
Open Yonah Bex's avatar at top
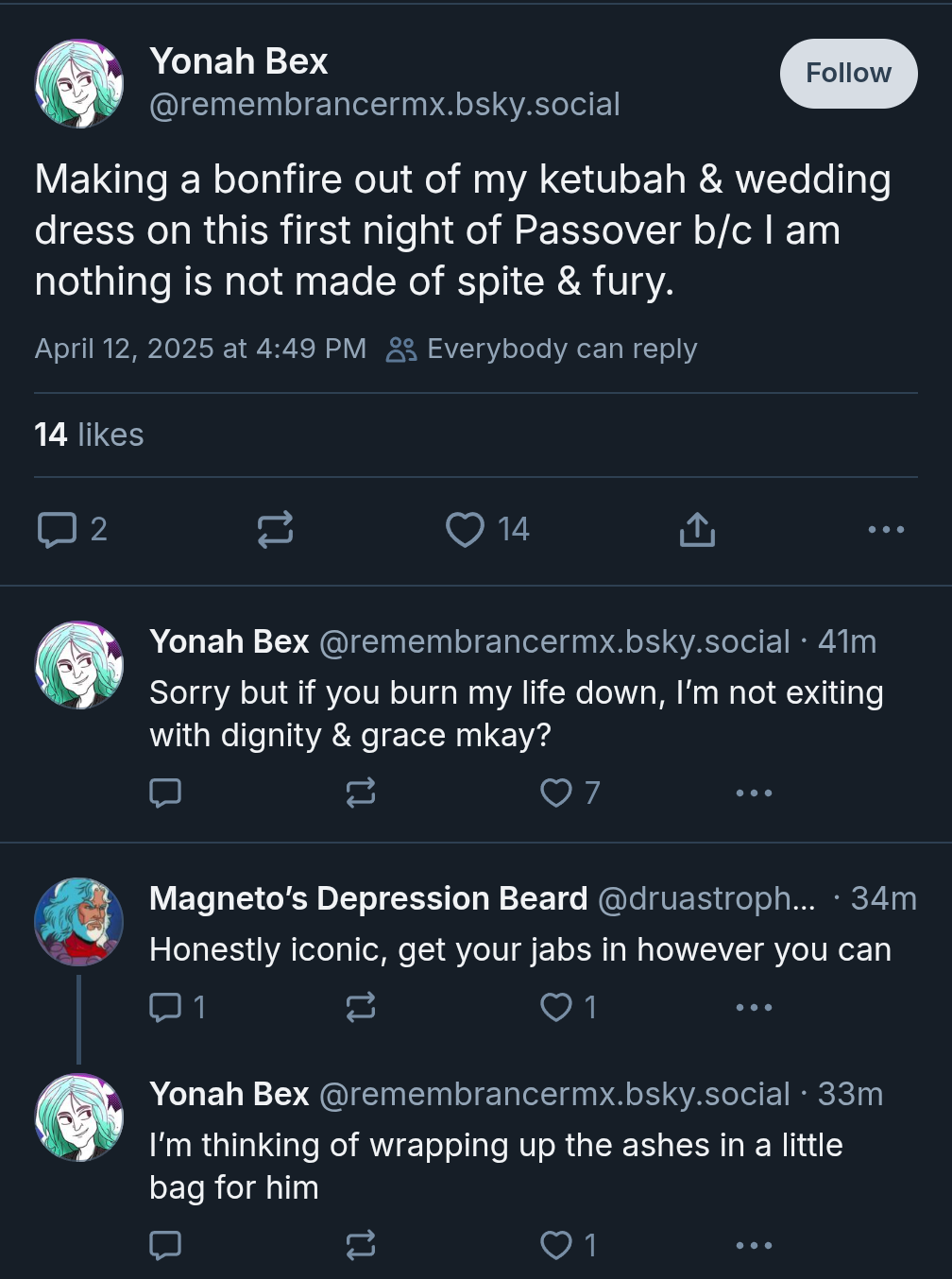pos(79,83)
